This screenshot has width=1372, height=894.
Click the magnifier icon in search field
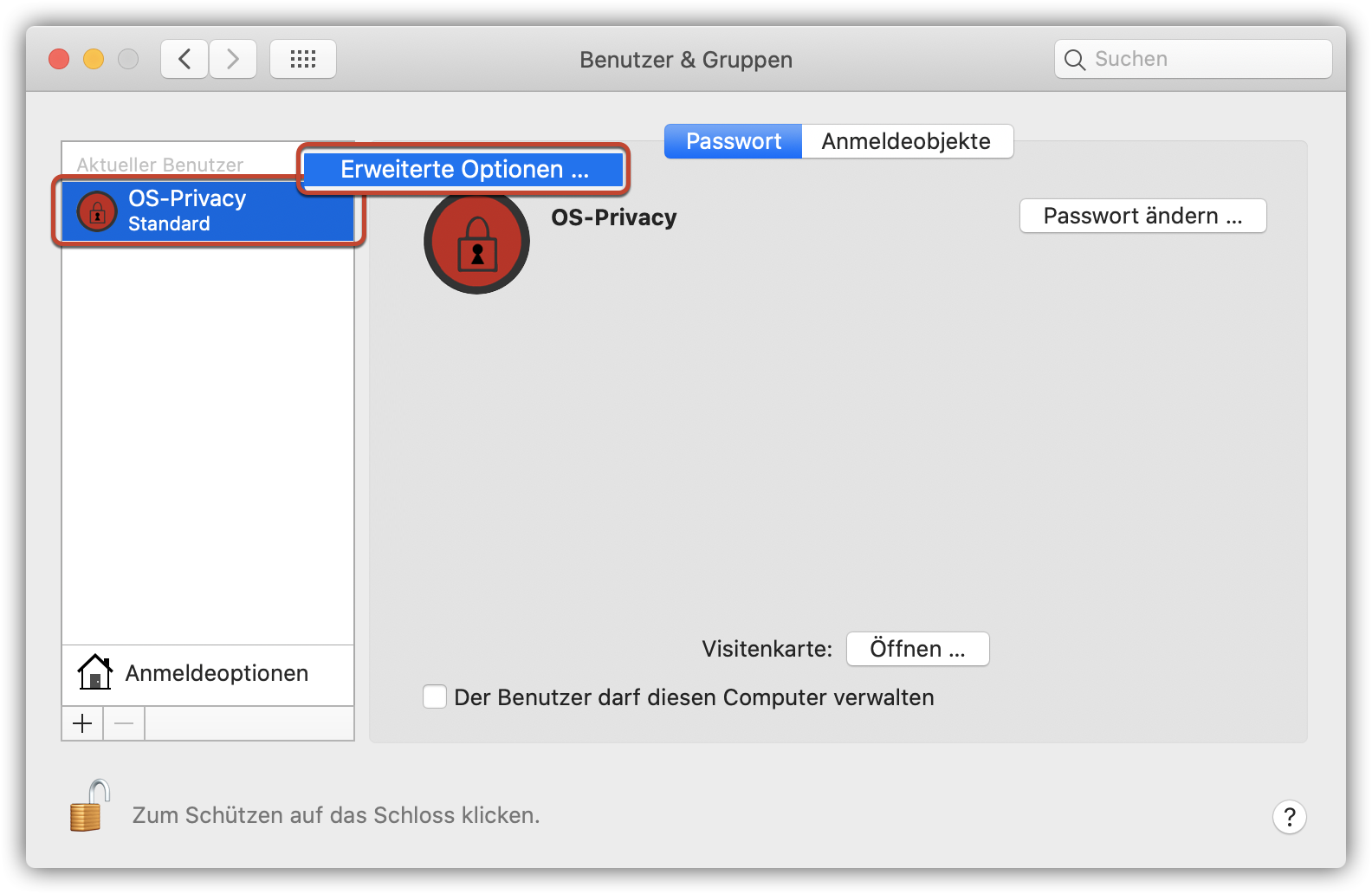(x=1075, y=60)
